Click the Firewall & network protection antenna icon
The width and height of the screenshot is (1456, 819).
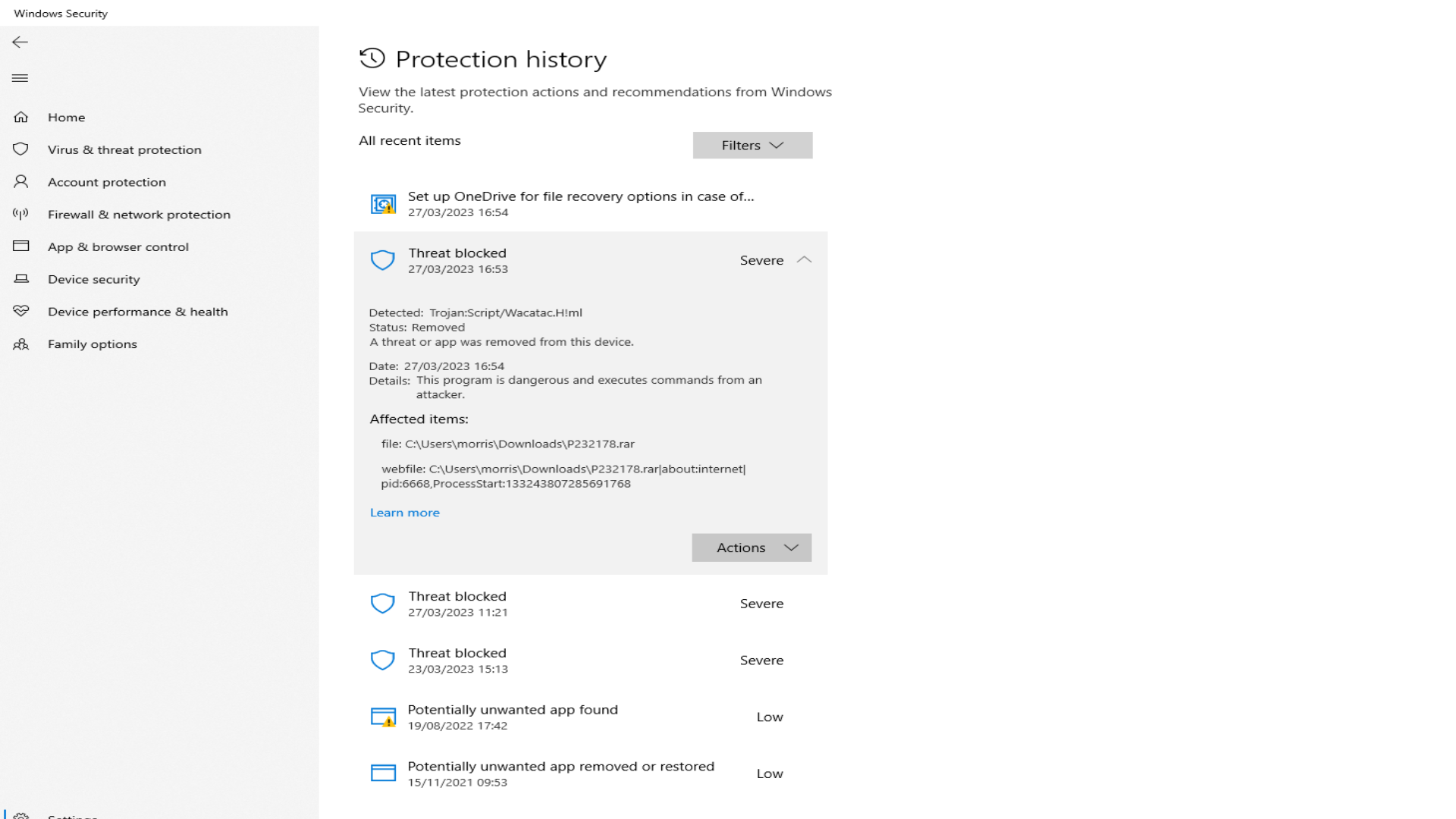(x=21, y=215)
